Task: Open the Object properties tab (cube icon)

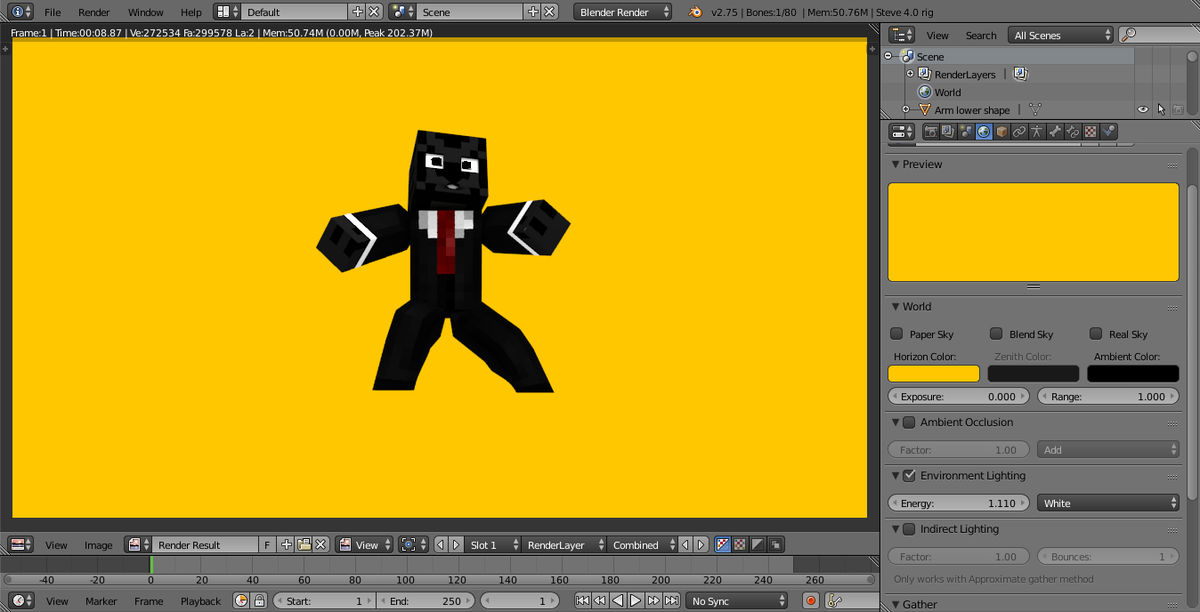Action: click(1001, 131)
